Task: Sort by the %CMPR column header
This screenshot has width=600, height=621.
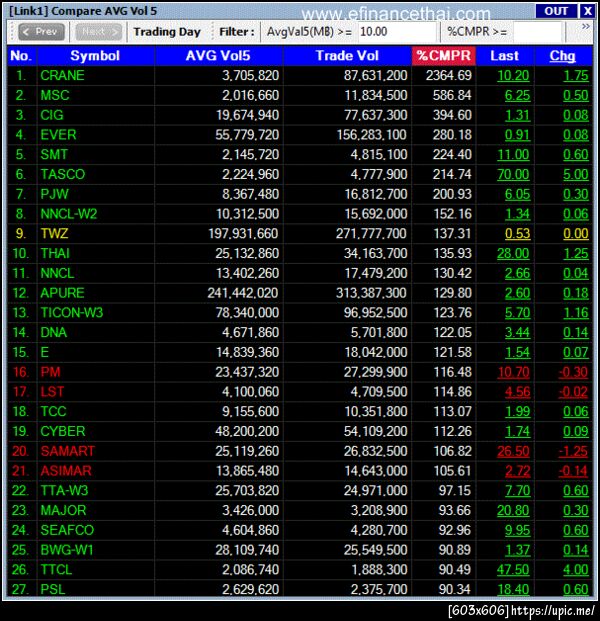Action: tap(444, 56)
